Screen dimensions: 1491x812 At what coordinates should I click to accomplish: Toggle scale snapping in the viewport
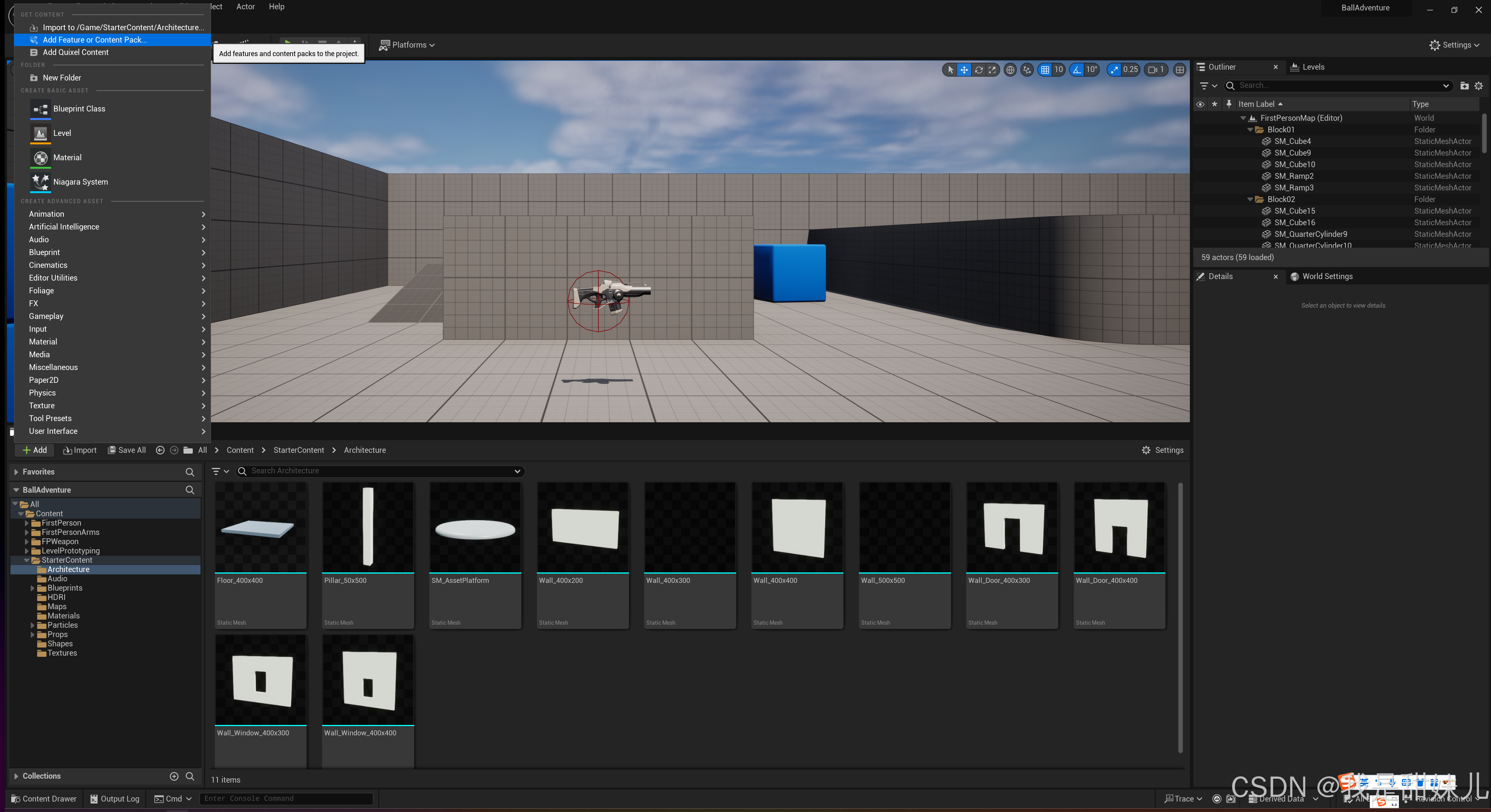tap(1114, 70)
